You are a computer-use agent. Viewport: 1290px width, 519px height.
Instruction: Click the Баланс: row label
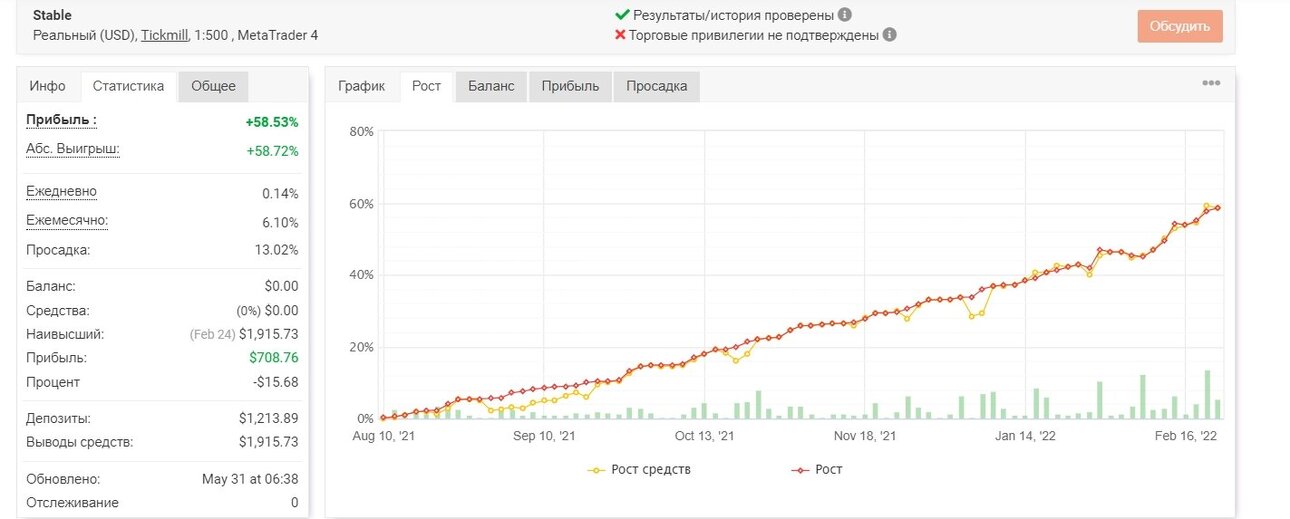[x=51, y=286]
